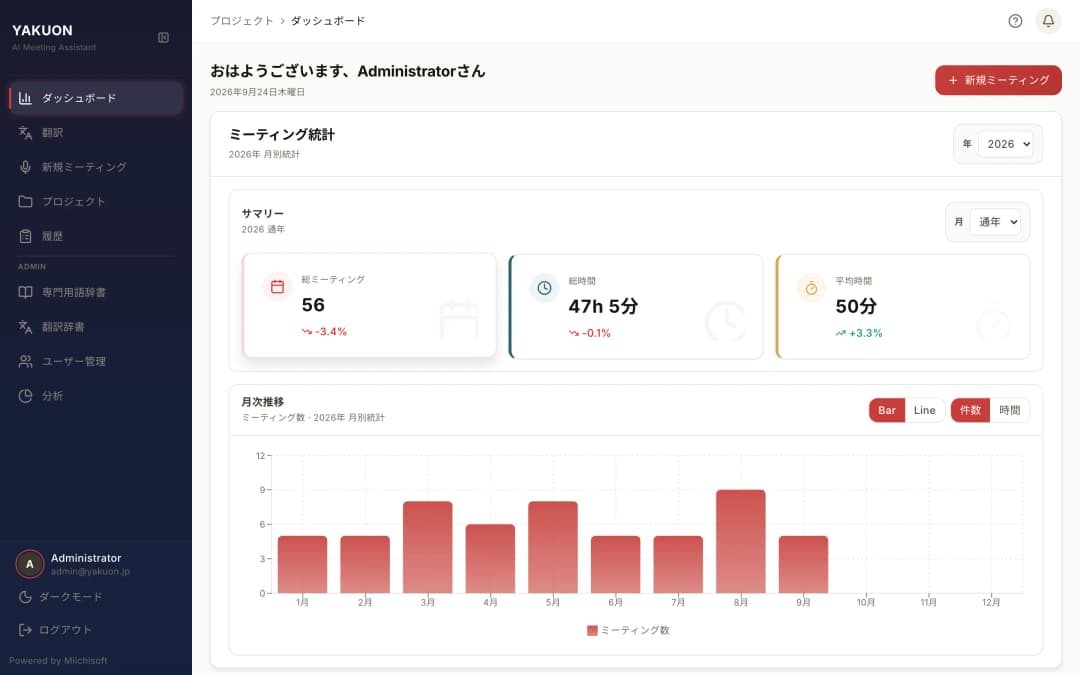Click the ダッシュボード breadcrumb
Image resolution: width=1080 pixels, height=675 pixels.
[x=328, y=21]
